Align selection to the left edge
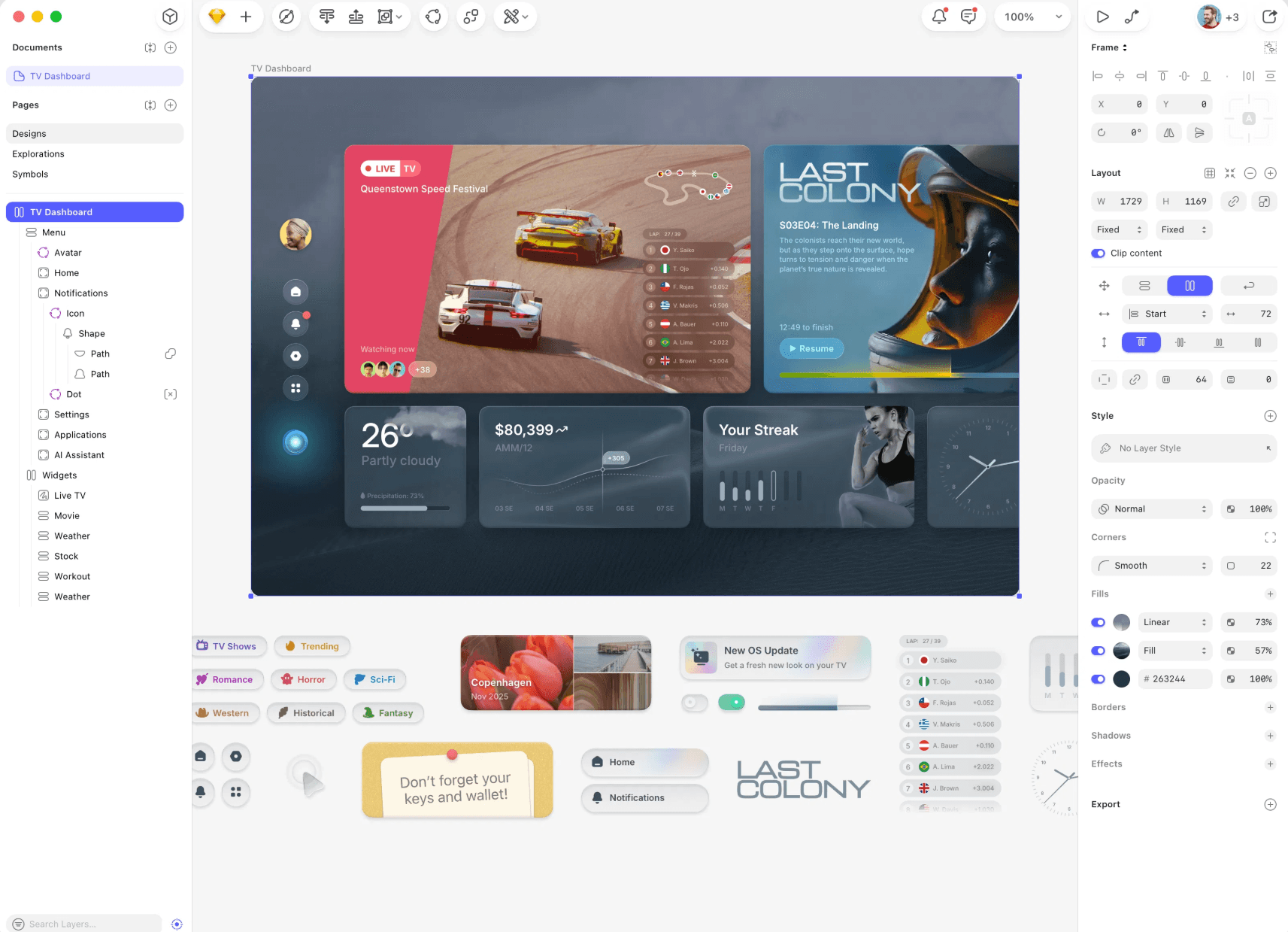 tap(1097, 75)
